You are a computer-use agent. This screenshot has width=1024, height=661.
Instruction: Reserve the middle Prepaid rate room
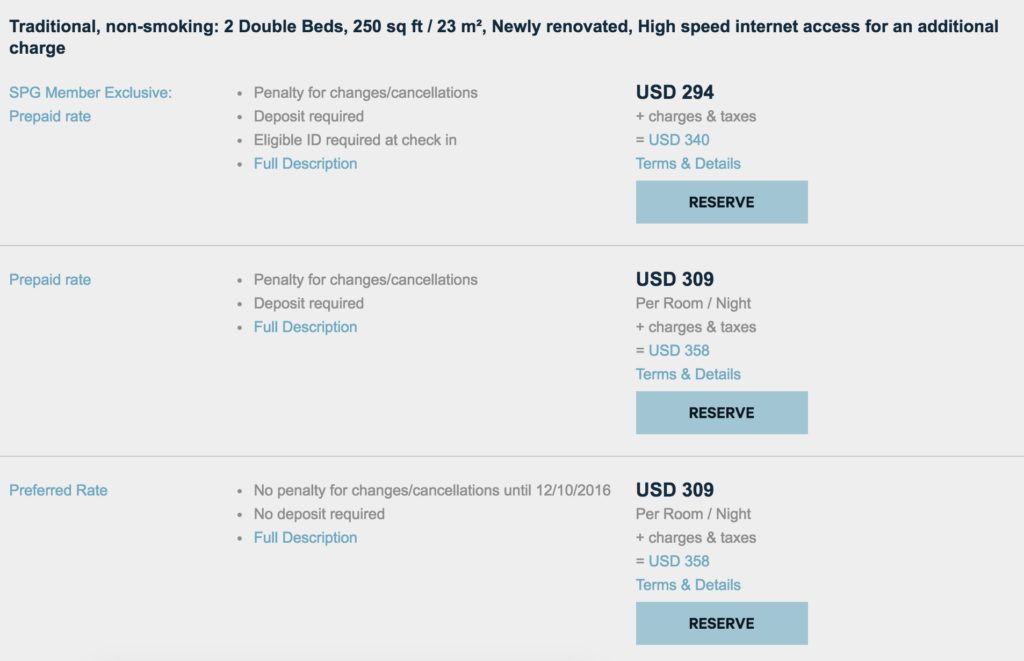tap(721, 413)
